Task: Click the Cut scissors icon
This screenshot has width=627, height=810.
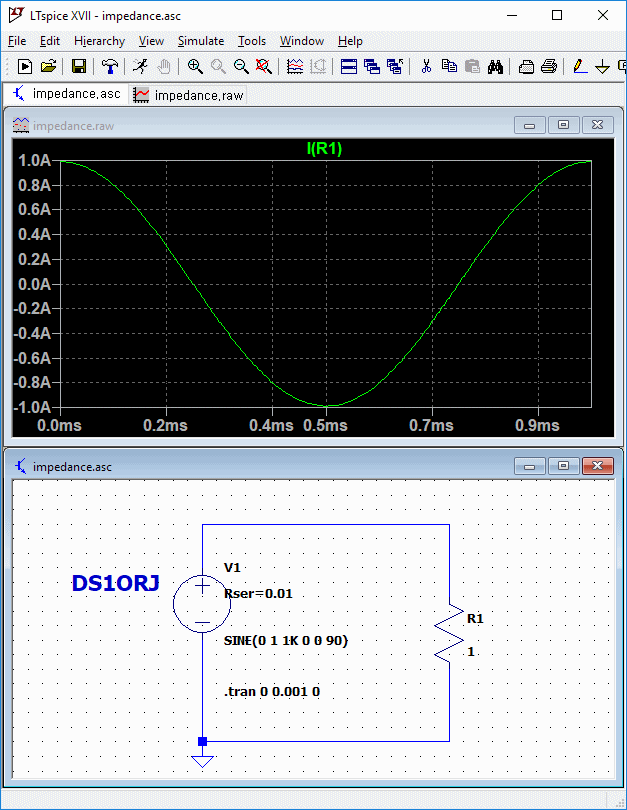Action: point(426,66)
